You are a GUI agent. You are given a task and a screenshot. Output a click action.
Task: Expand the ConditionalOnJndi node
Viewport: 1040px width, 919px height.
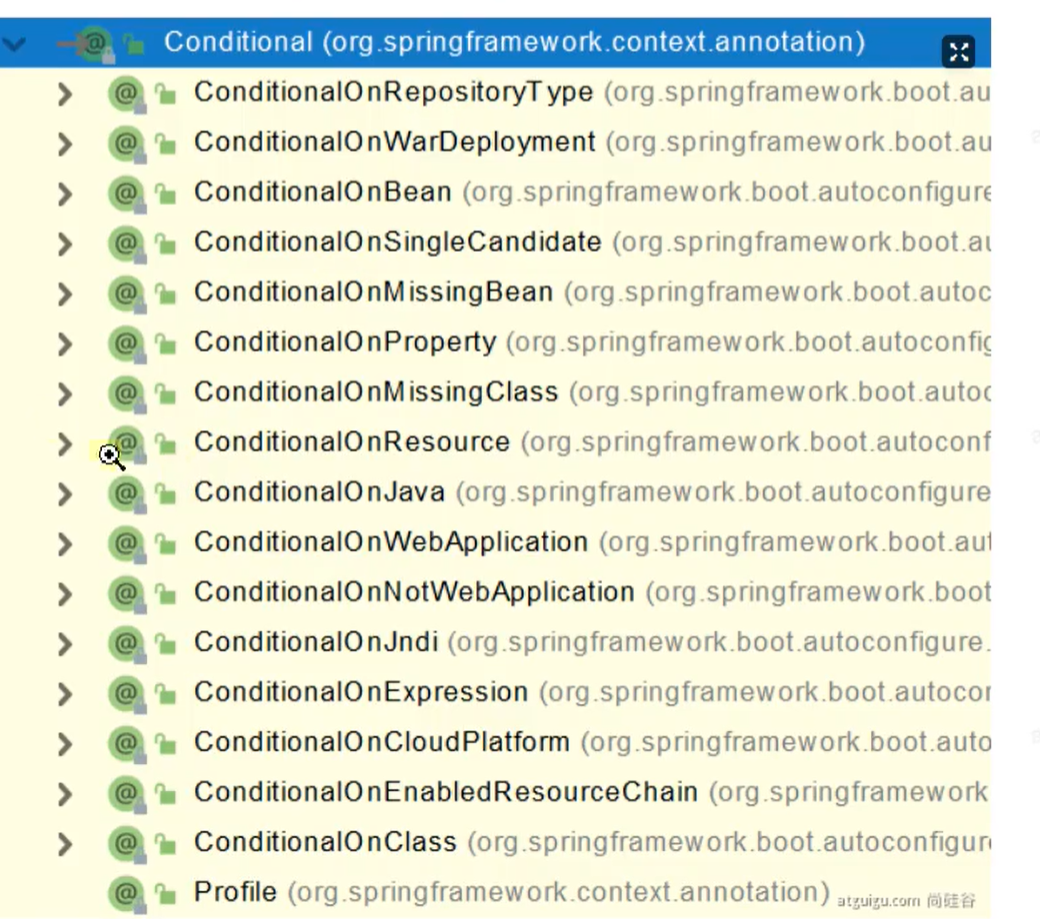tap(64, 644)
